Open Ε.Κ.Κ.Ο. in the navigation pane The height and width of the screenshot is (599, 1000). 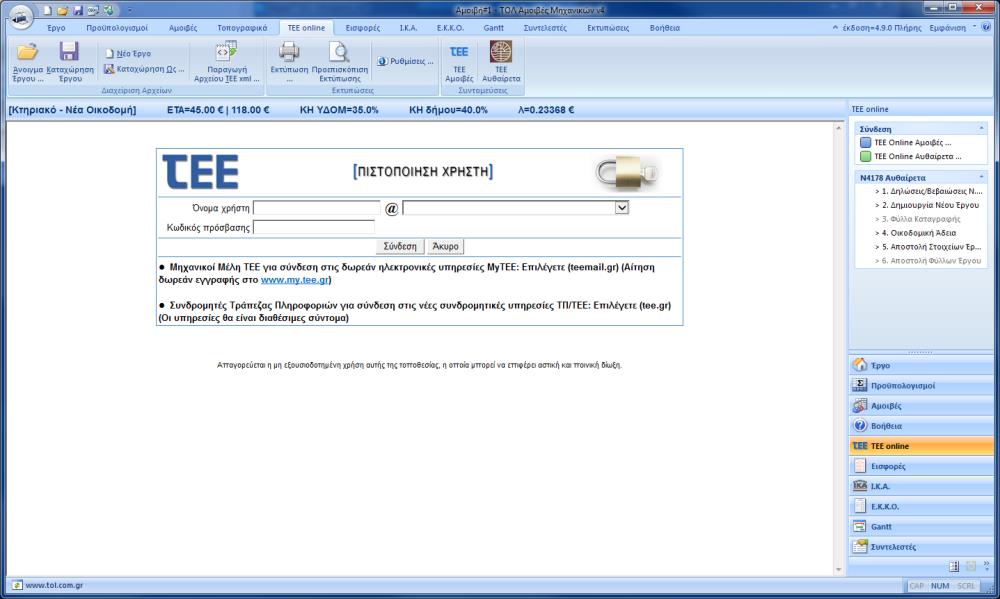(x=921, y=507)
